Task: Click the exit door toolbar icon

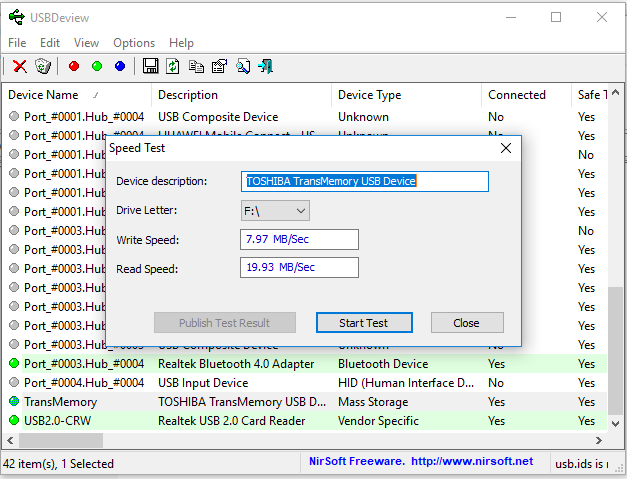Action: click(x=266, y=66)
